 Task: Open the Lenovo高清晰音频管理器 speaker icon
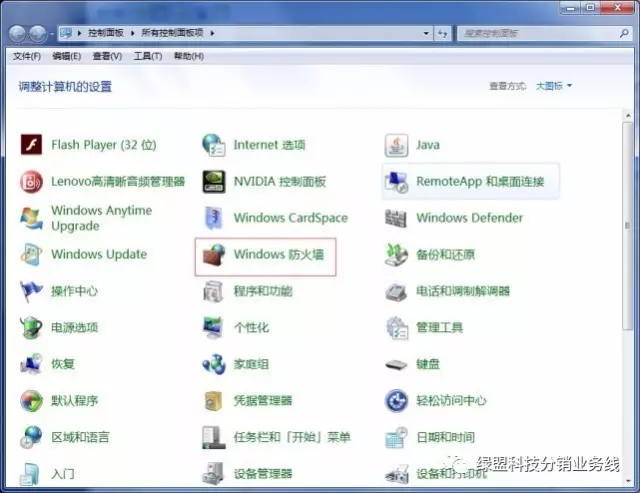[31, 182]
